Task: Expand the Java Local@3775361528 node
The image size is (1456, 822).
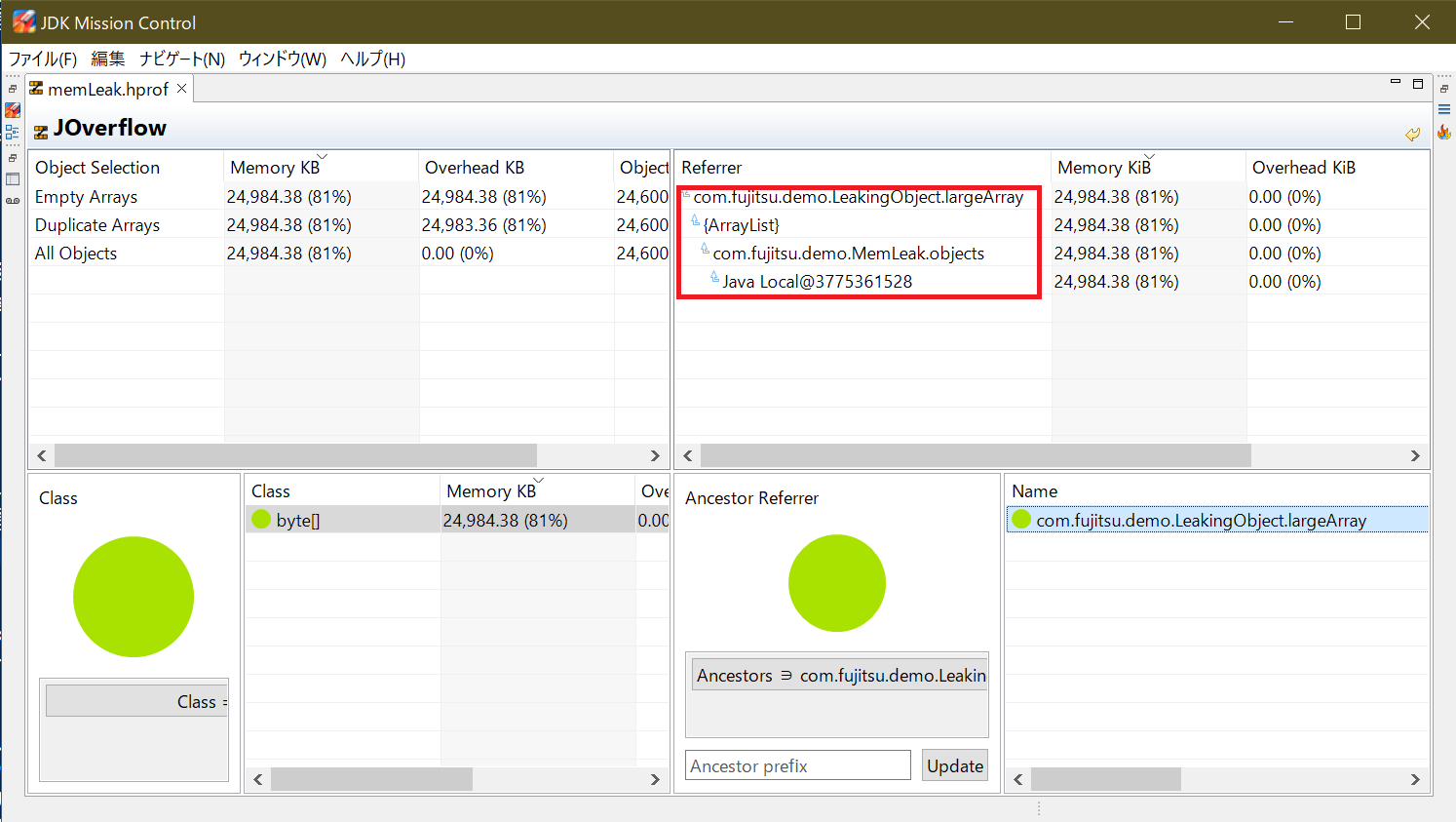Action: [715, 279]
